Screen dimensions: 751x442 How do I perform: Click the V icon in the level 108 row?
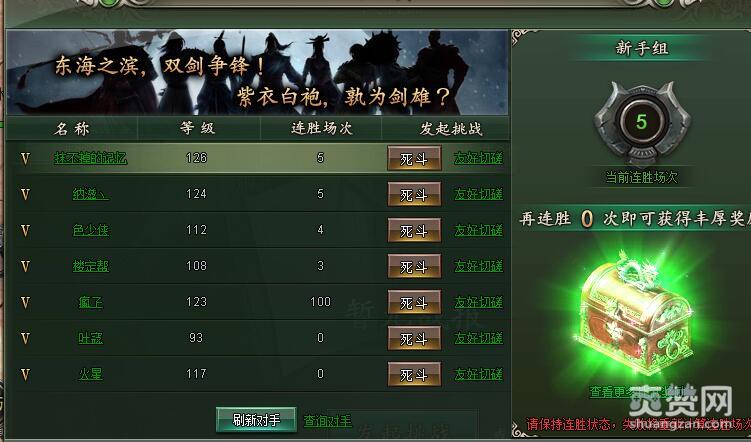tap(25, 266)
